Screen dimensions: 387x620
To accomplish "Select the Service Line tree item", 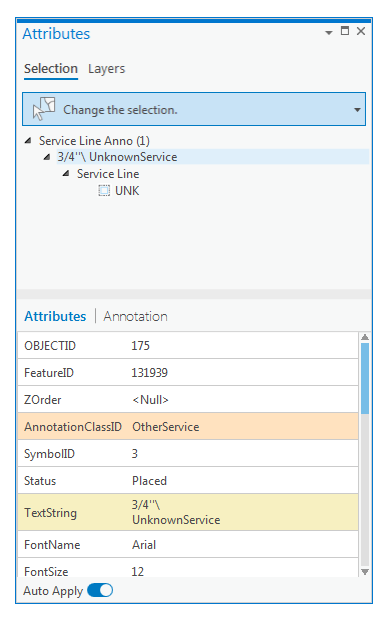I will point(108,174).
